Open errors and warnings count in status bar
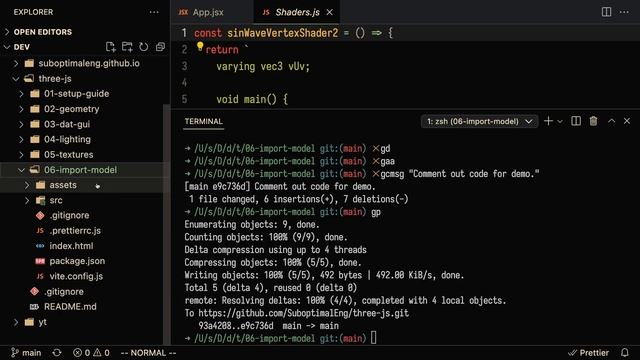Viewport: 640px width, 360px height. coord(91,353)
